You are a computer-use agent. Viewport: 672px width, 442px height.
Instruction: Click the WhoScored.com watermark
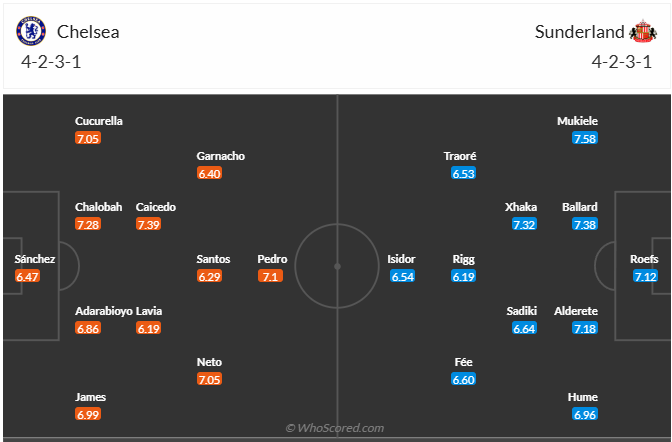[x=335, y=428]
